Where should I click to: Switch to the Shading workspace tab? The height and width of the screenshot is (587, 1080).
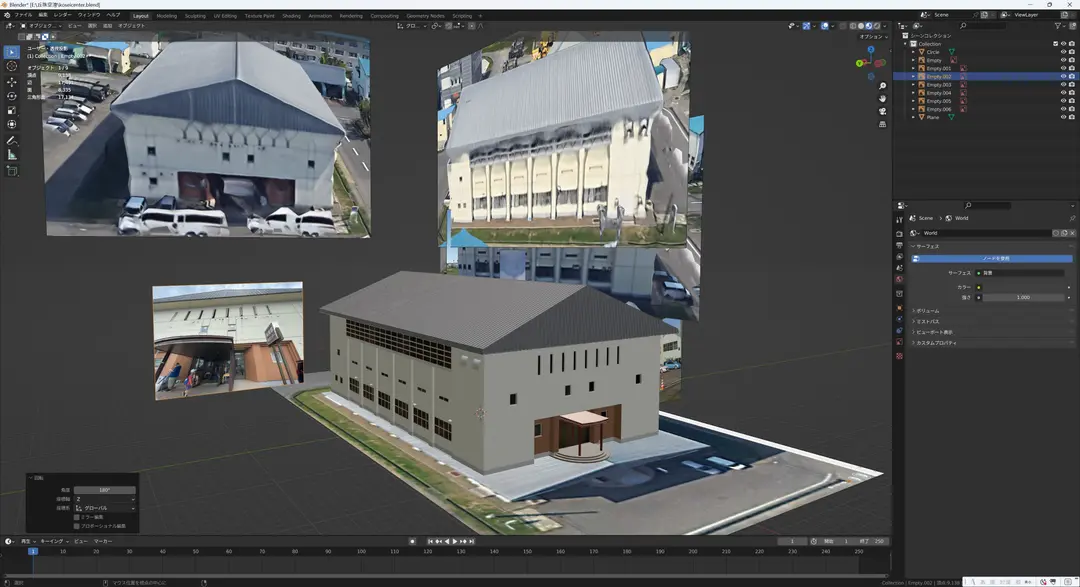(x=291, y=16)
